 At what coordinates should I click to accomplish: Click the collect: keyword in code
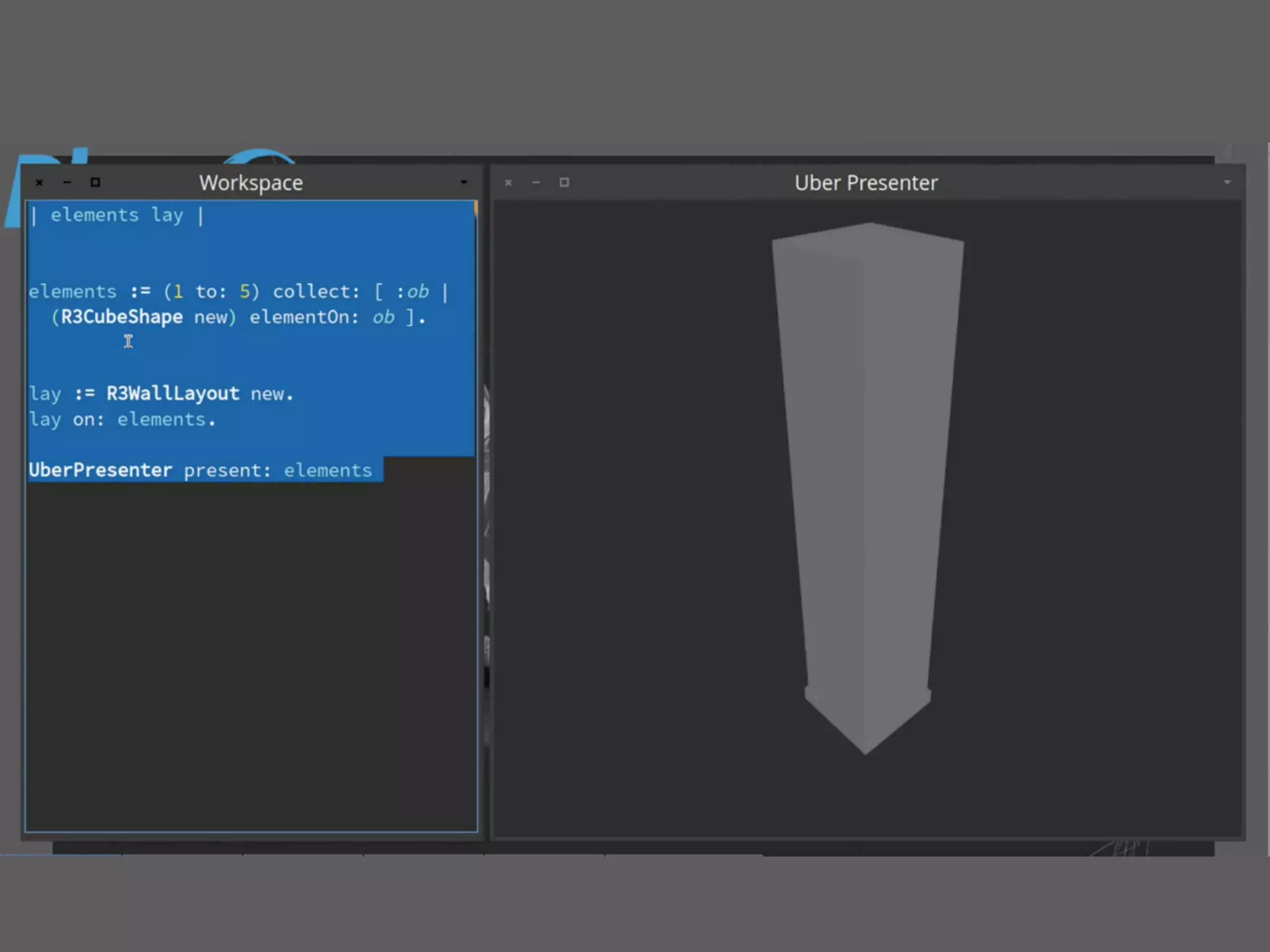coord(316,291)
